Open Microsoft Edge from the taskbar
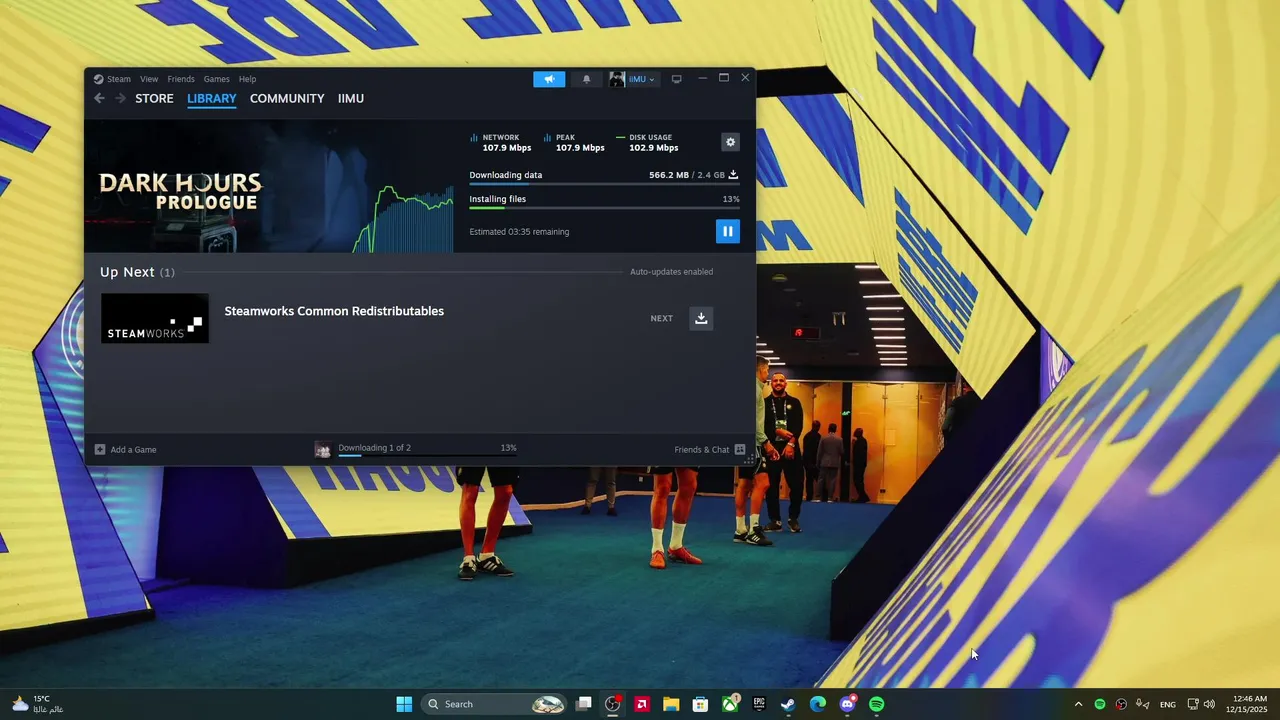This screenshot has height=720, width=1280. (x=818, y=704)
